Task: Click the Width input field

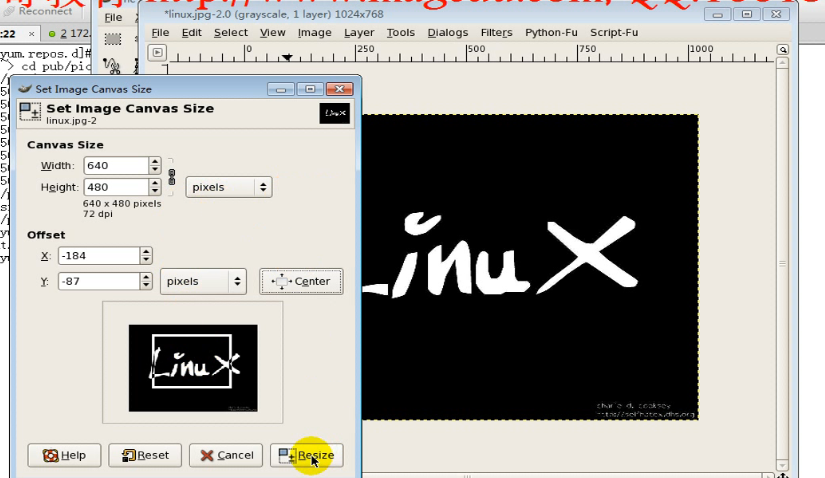Action: (x=116, y=165)
